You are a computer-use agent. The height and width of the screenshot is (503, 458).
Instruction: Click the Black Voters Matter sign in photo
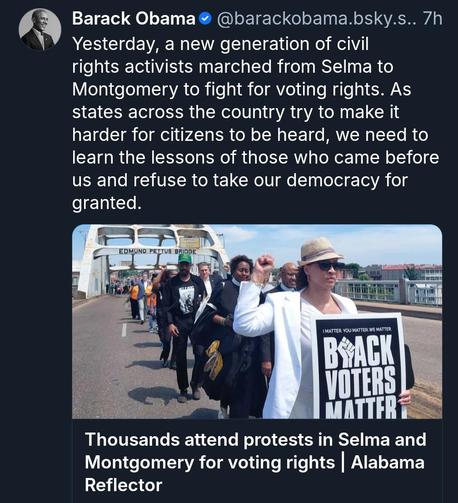point(360,367)
